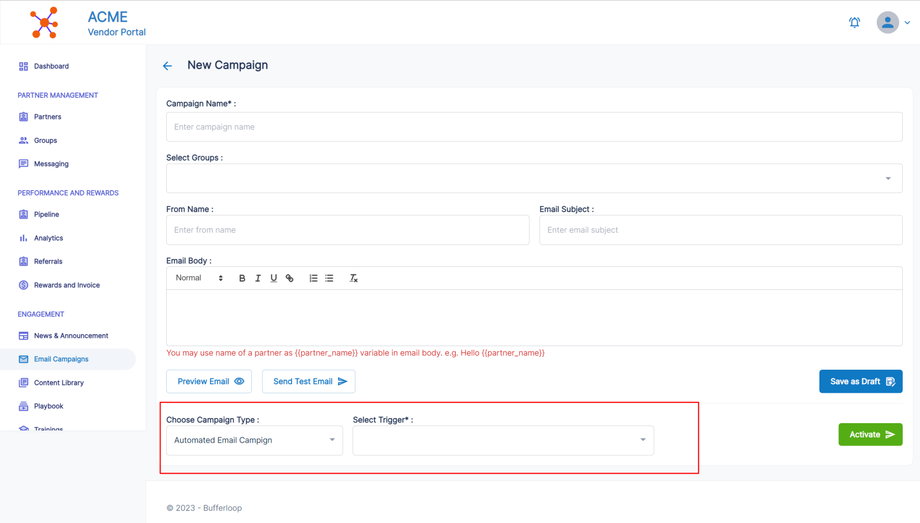
Task: Click the ACME logo icon
Action: [x=44, y=22]
